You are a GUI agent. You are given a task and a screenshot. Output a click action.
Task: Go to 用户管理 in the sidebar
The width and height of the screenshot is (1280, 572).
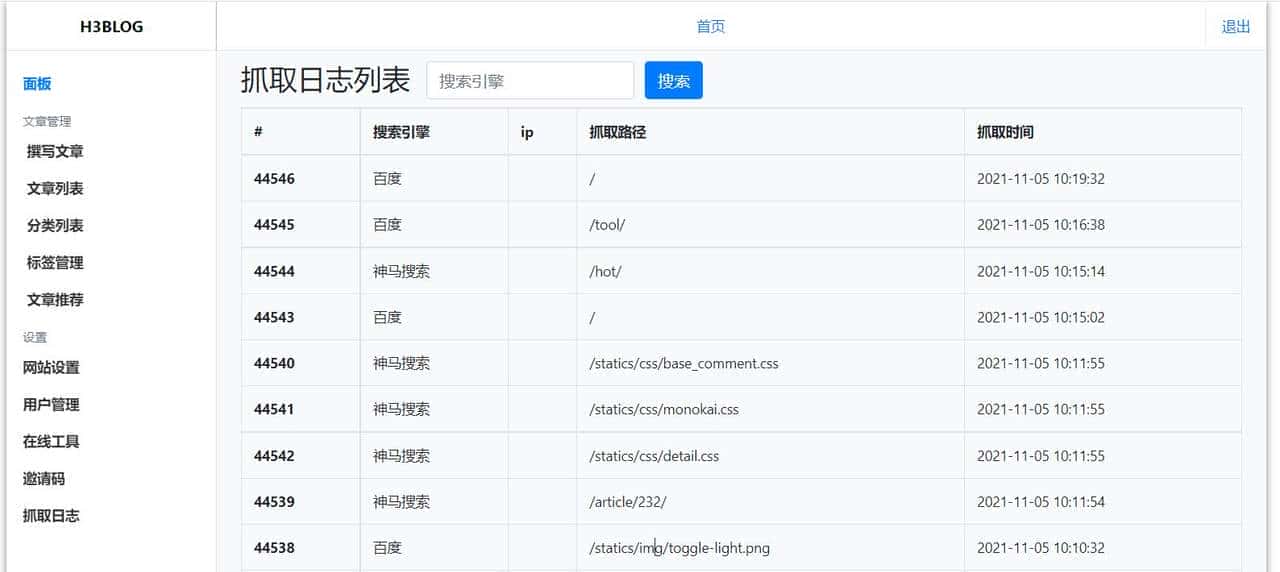[51, 405]
